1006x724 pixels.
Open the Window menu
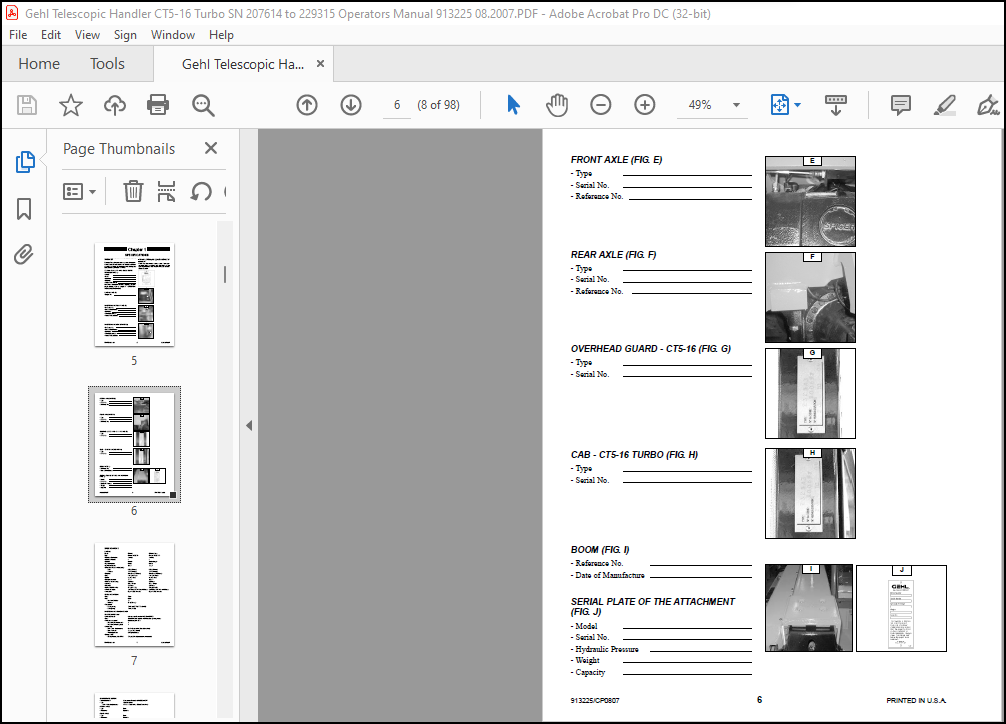coord(173,35)
